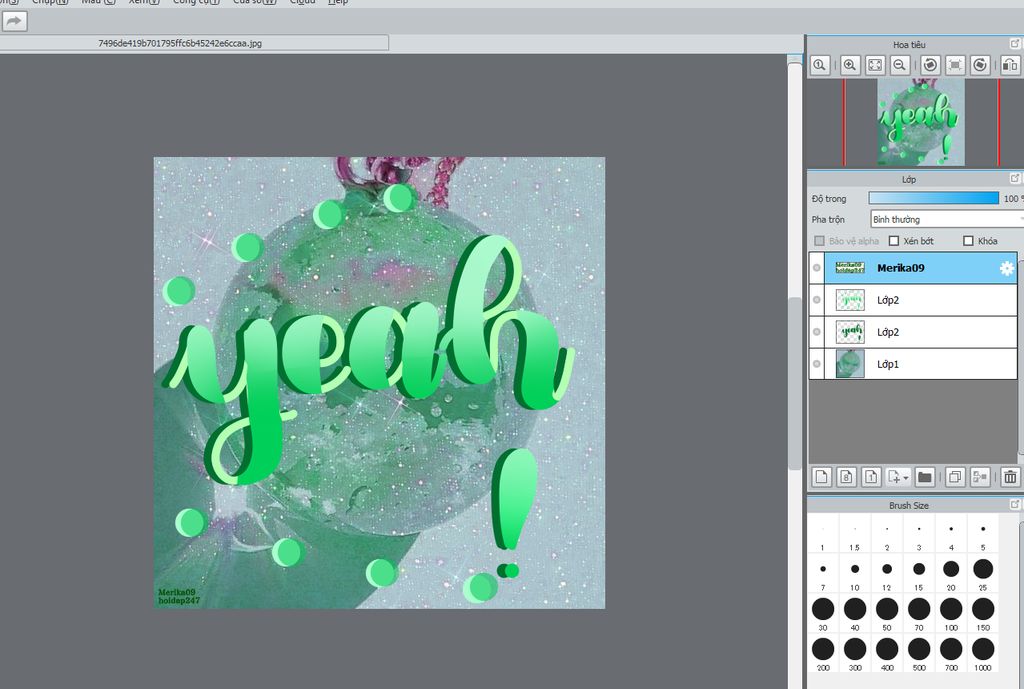Choose brush size 30
Image resolution: width=1024 pixels, height=689 pixels.
[x=823, y=615]
